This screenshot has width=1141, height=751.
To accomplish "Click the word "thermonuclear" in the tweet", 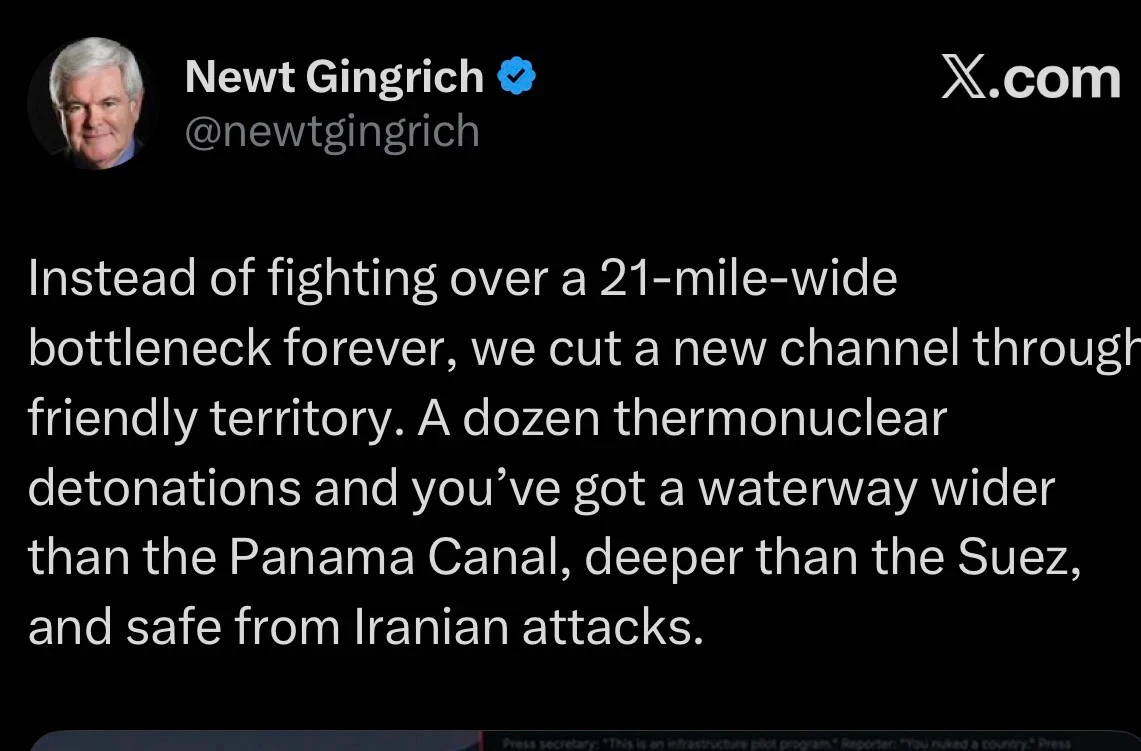I will point(779,418).
